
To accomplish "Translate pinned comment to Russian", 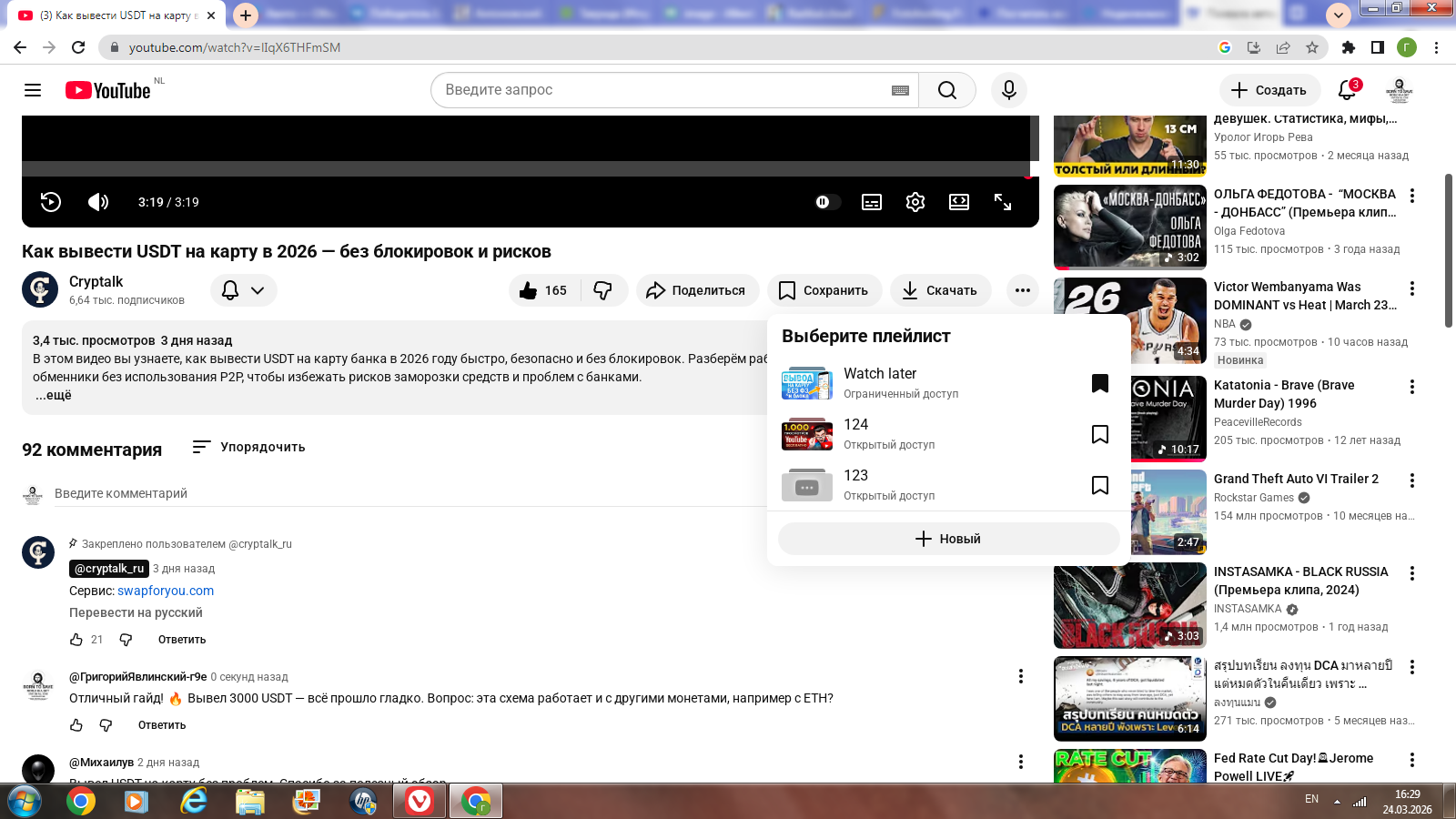I will [x=136, y=612].
